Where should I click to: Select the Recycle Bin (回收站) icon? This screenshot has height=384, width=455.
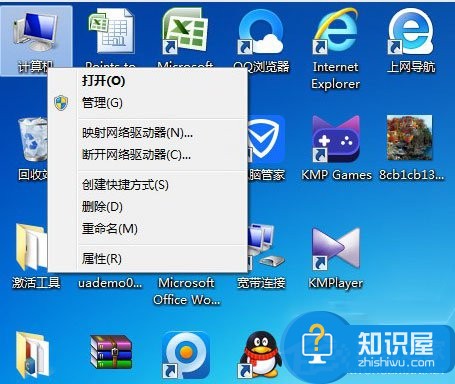[x=33, y=139]
